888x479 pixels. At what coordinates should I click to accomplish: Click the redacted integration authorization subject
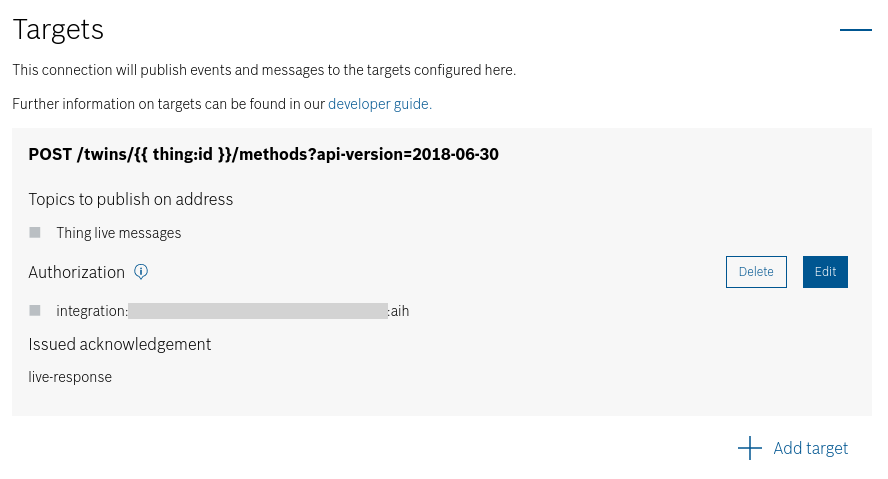(258, 311)
